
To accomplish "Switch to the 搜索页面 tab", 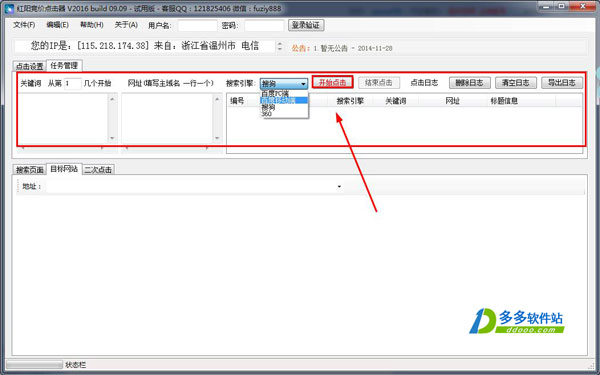I will pyautogui.click(x=29, y=170).
